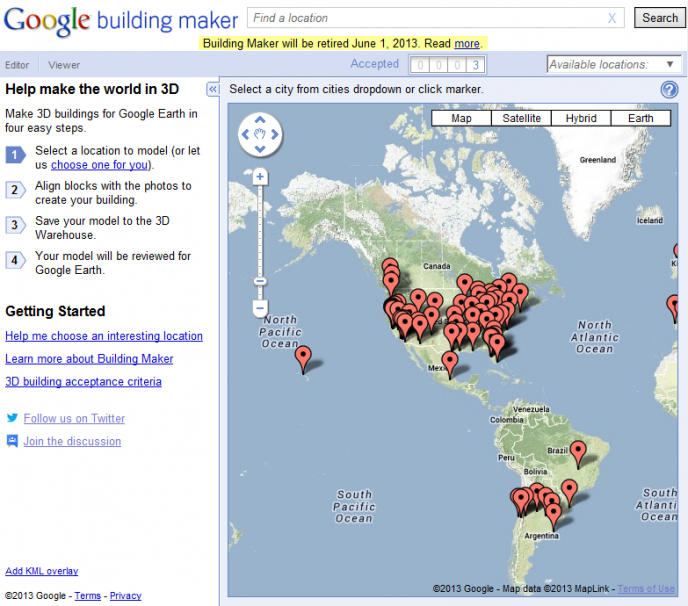The height and width of the screenshot is (606, 688).
Task: Click 'Join the discussion' link
Action: pyautogui.click(x=72, y=441)
